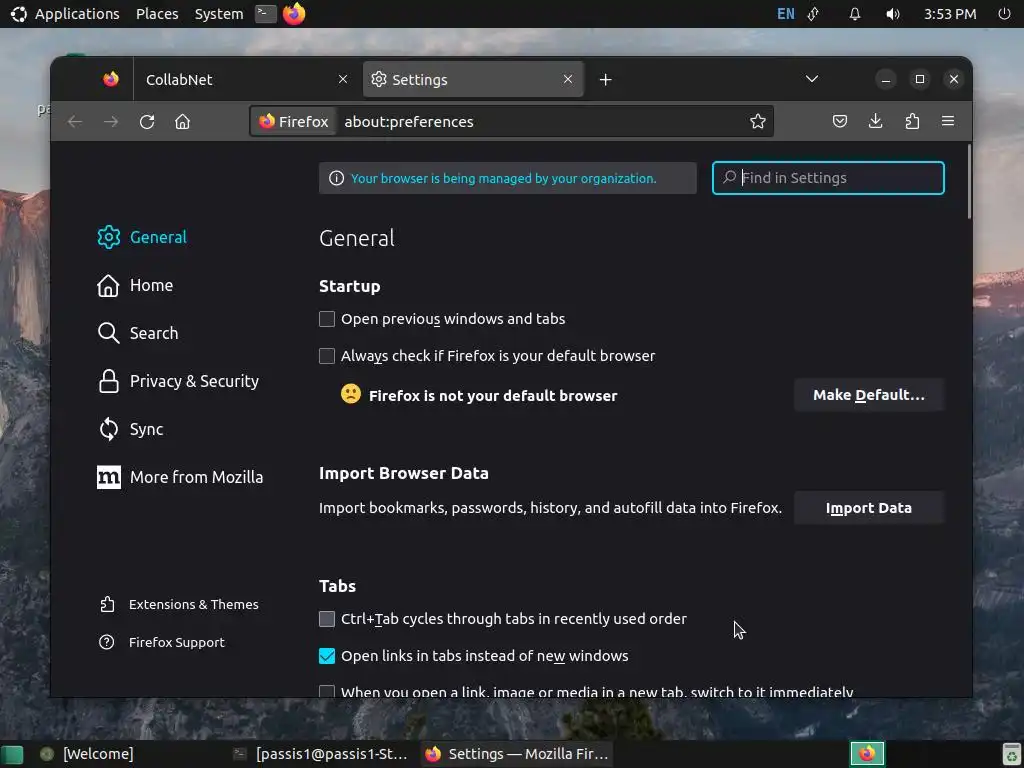This screenshot has height=768, width=1024.
Task: Open the Home settings category
Action: (135, 285)
